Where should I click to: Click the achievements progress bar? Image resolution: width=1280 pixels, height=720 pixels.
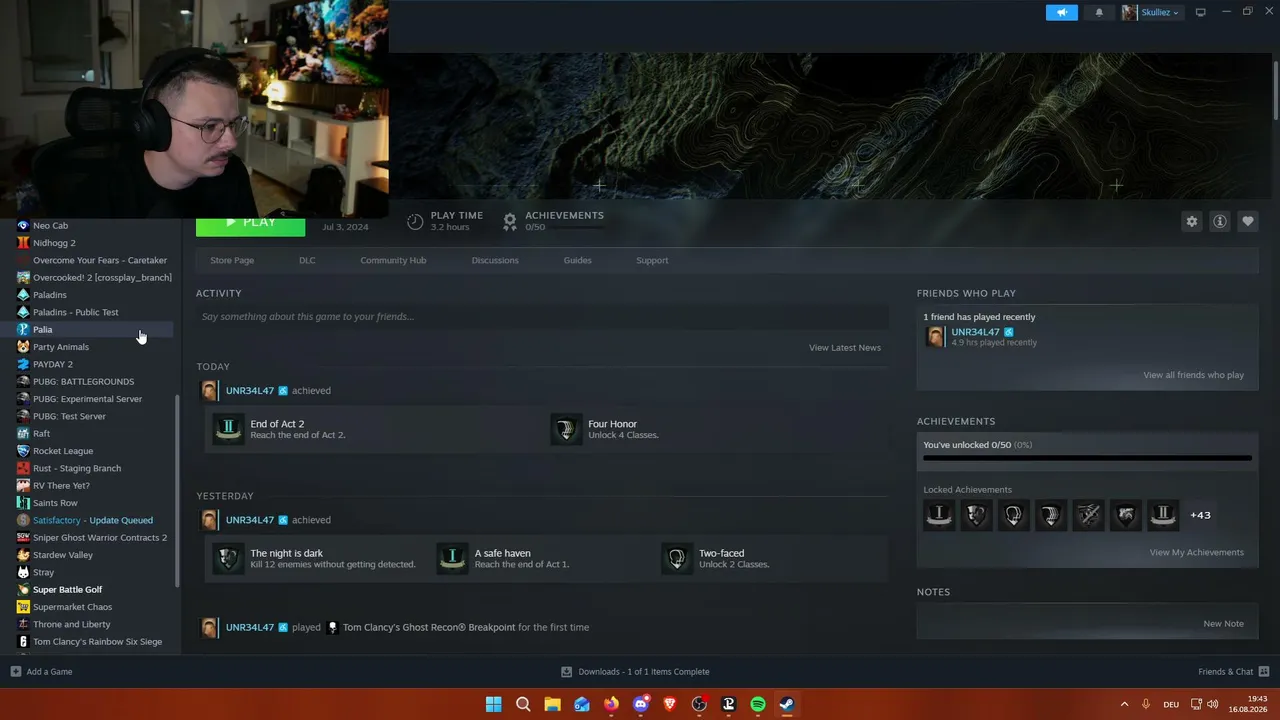(x=1087, y=459)
